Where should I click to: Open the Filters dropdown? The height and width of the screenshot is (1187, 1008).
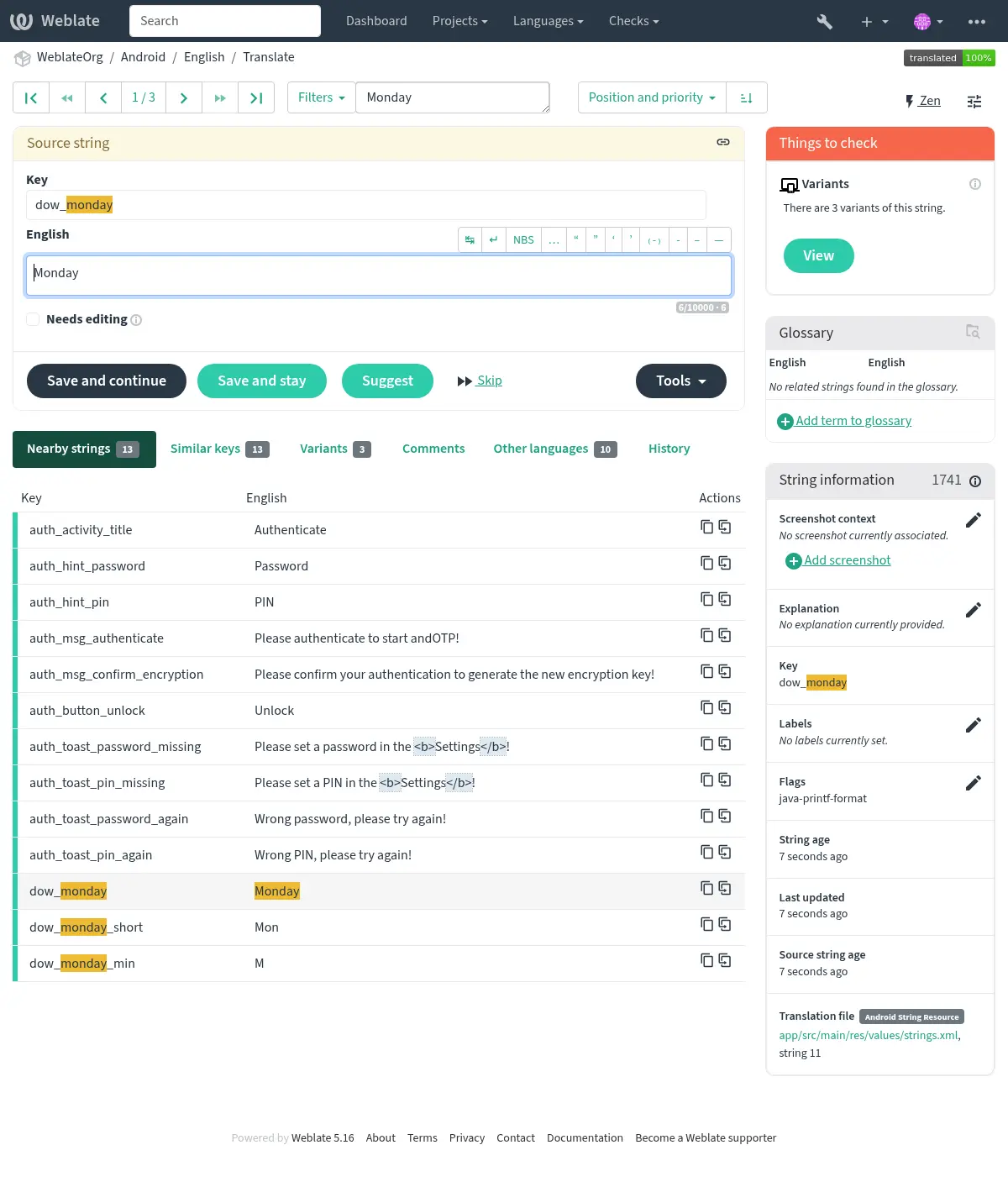(321, 97)
